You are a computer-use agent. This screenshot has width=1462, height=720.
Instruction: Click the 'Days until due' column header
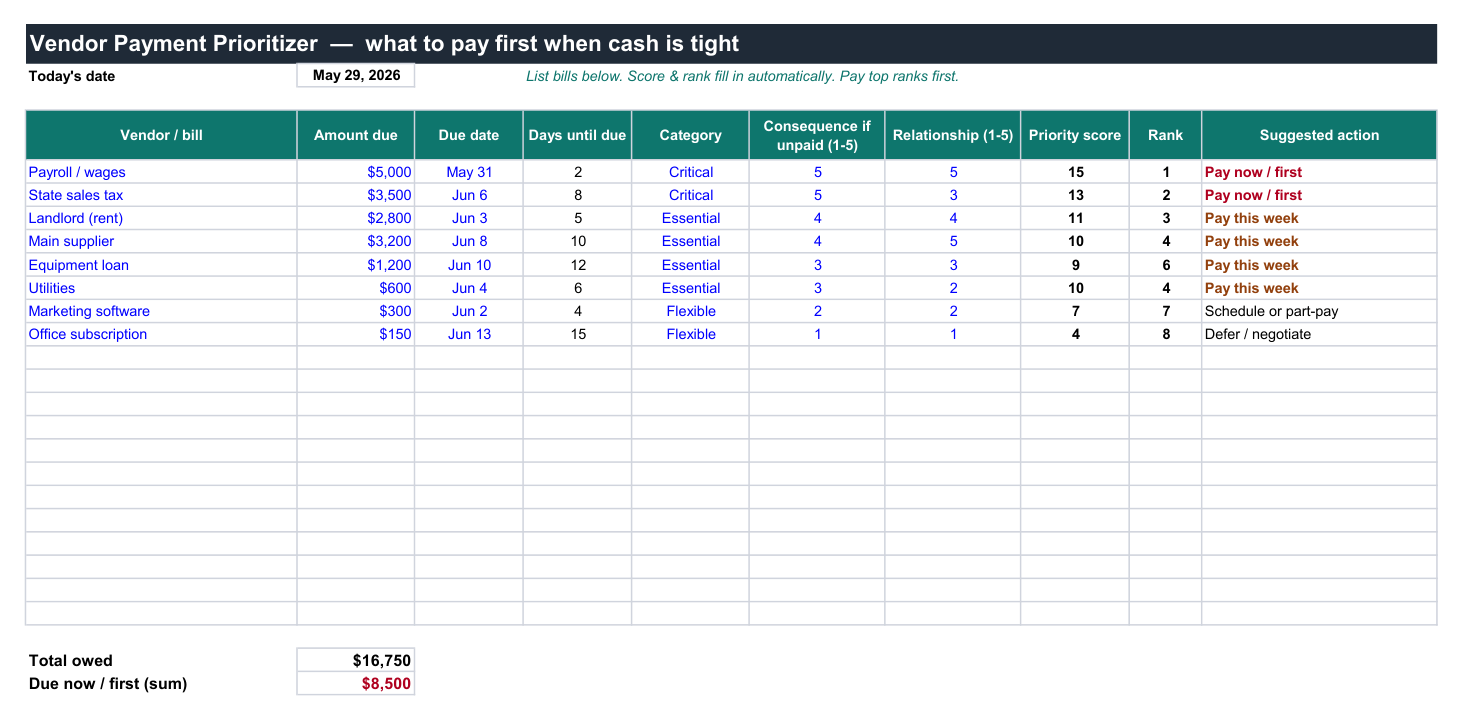click(577, 135)
